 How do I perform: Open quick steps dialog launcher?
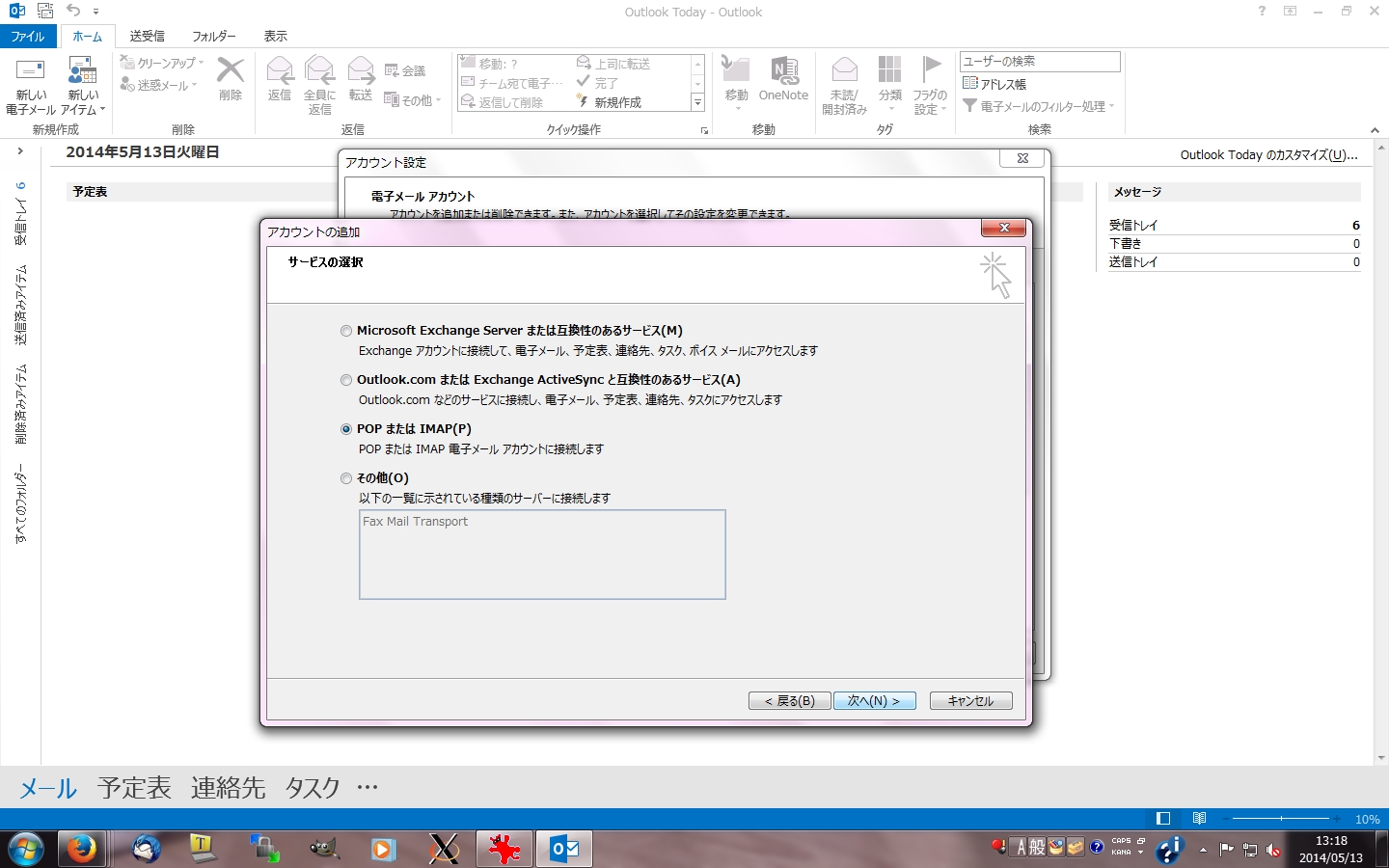click(704, 130)
